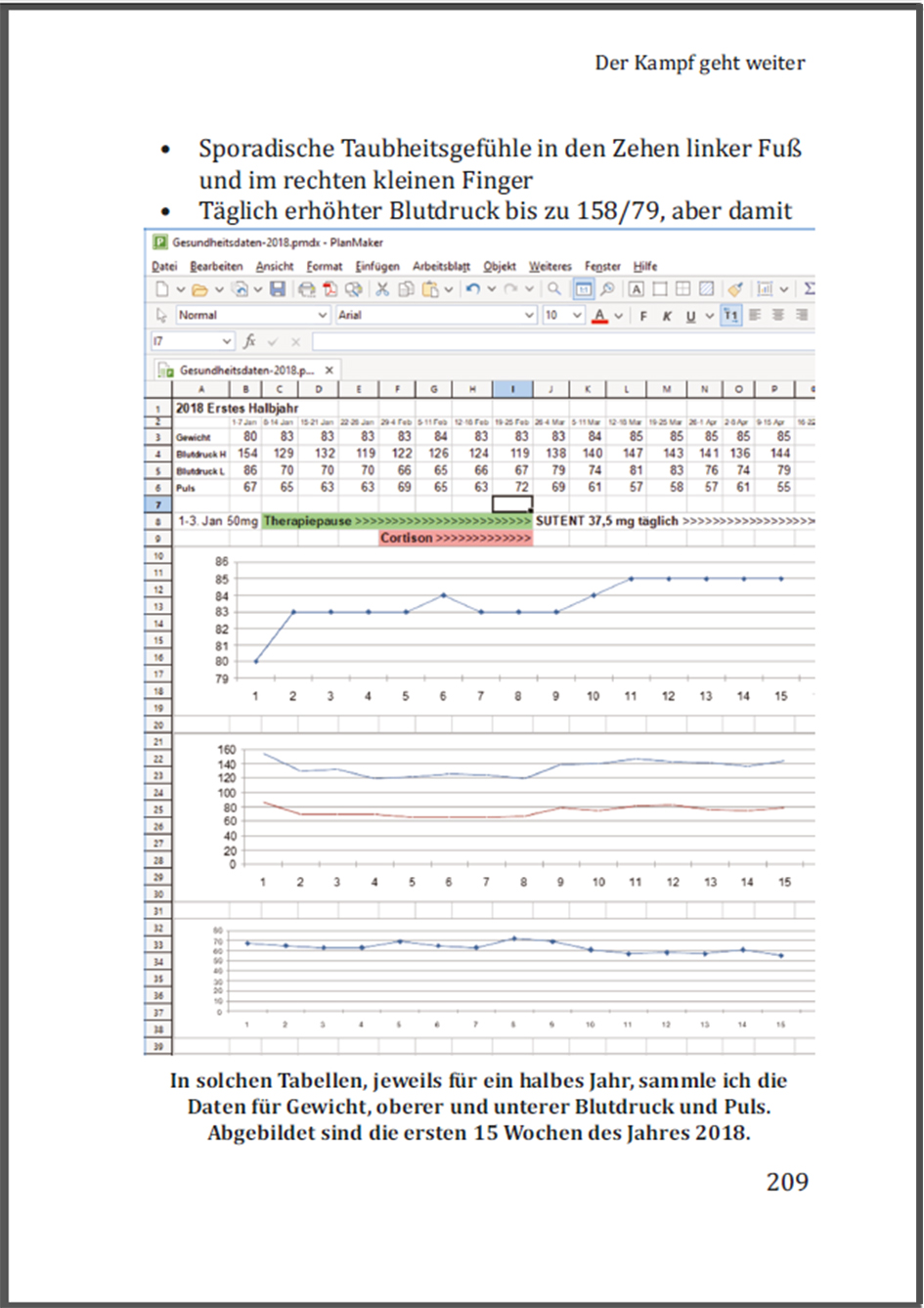Click the fx function icon

click(x=249, y=341)
